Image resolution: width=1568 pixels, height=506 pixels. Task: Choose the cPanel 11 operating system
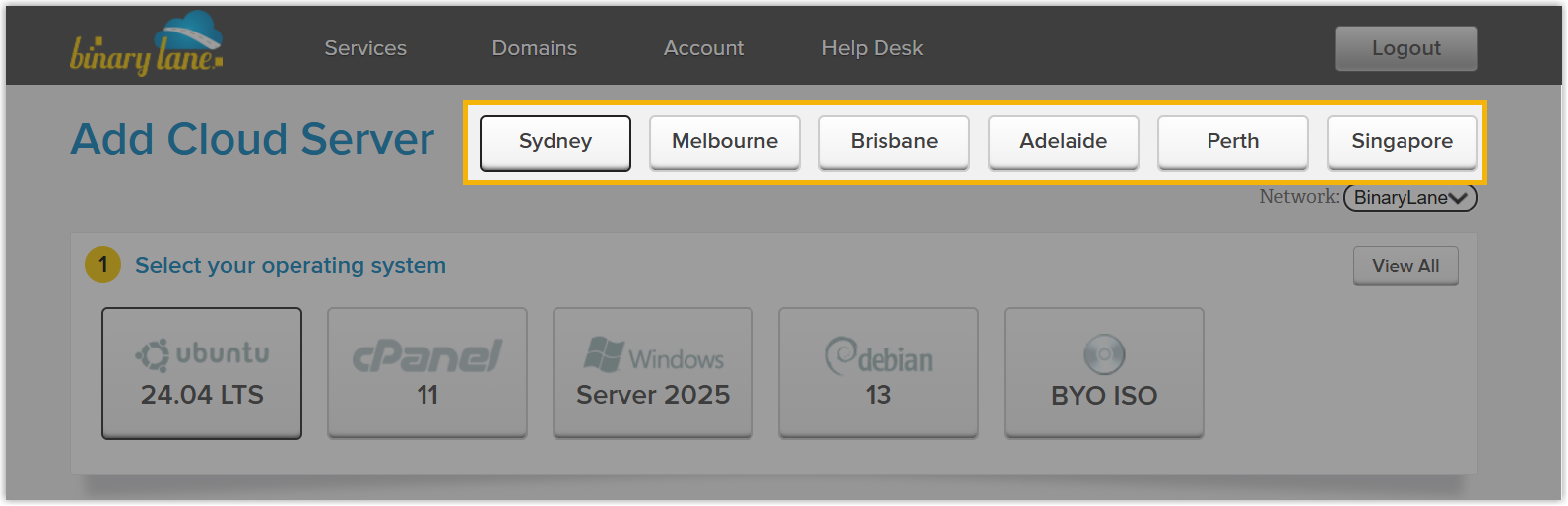427,373
